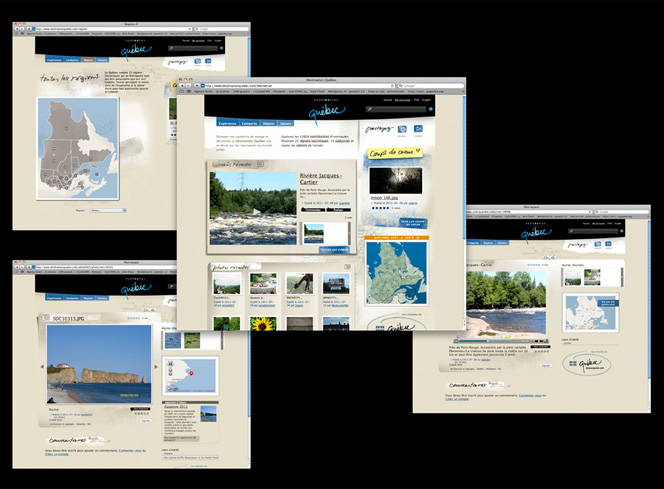This screenshot has height=489, width=664.
Task: Click the blue search submit button in center window
Action: pyautogui.click(x=431, y=109)
